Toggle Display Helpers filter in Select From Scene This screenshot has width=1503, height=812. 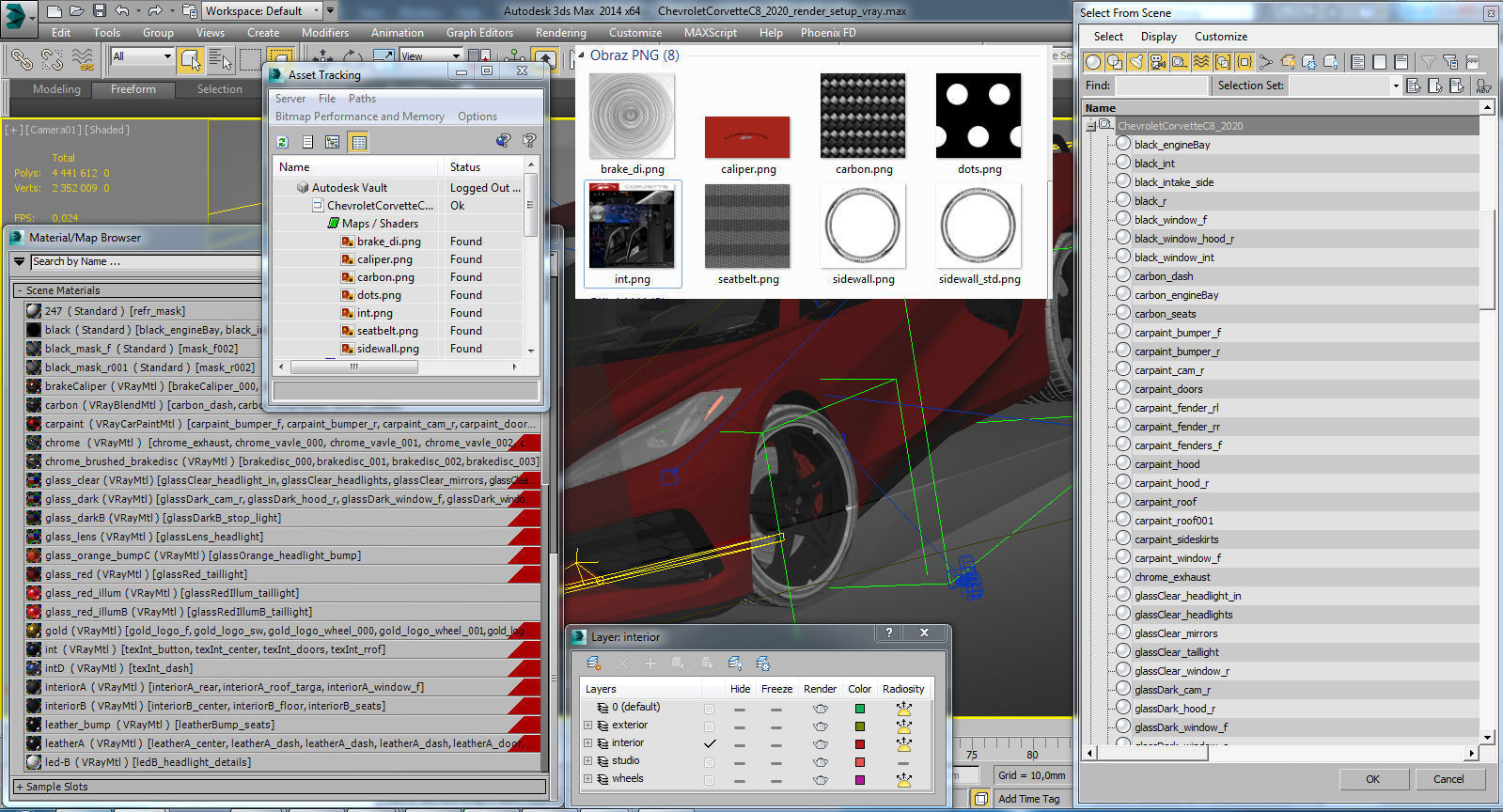point(1179,62)
